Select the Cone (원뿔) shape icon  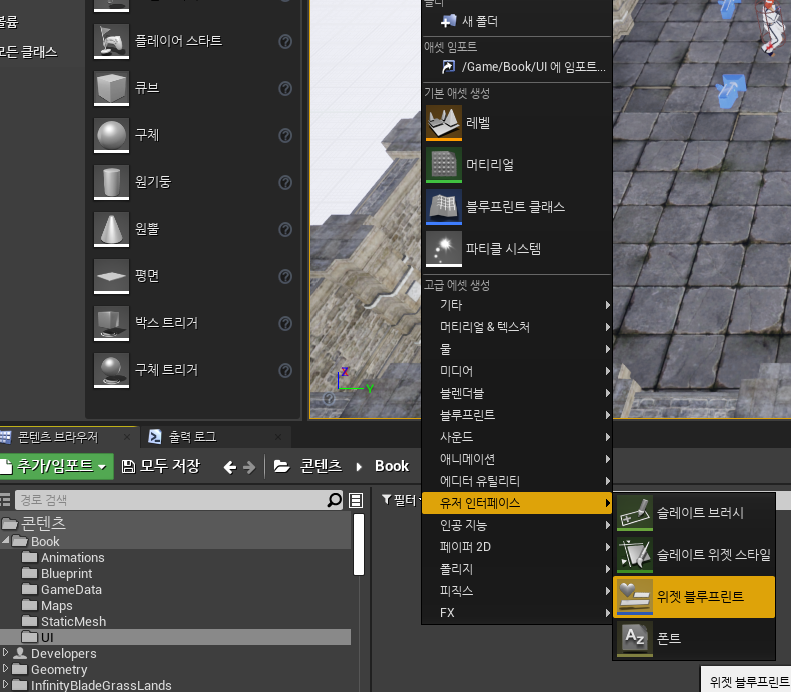111,229
